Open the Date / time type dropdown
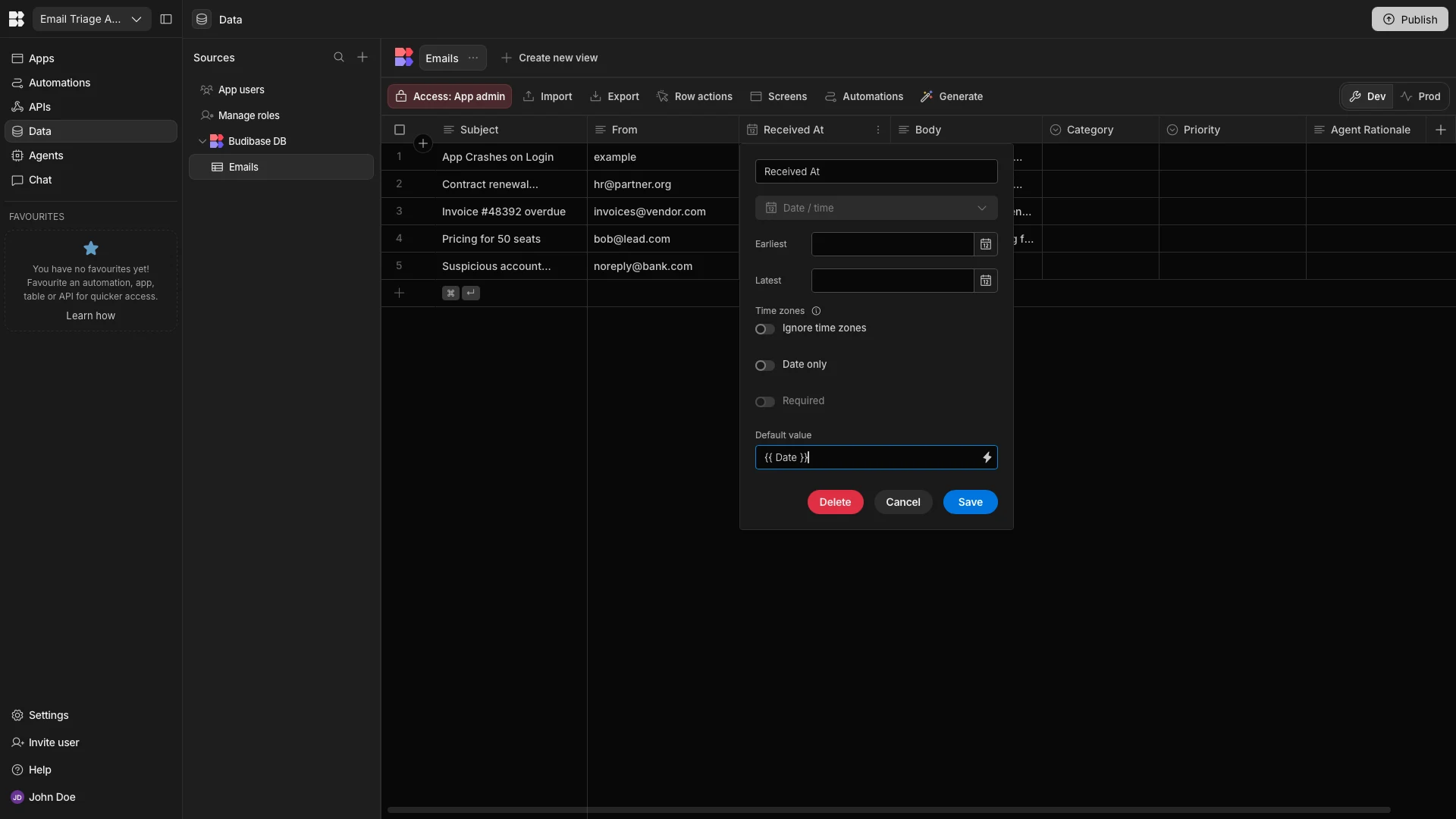The height and width of the screenshot is (819, 1456). [876, 208]
